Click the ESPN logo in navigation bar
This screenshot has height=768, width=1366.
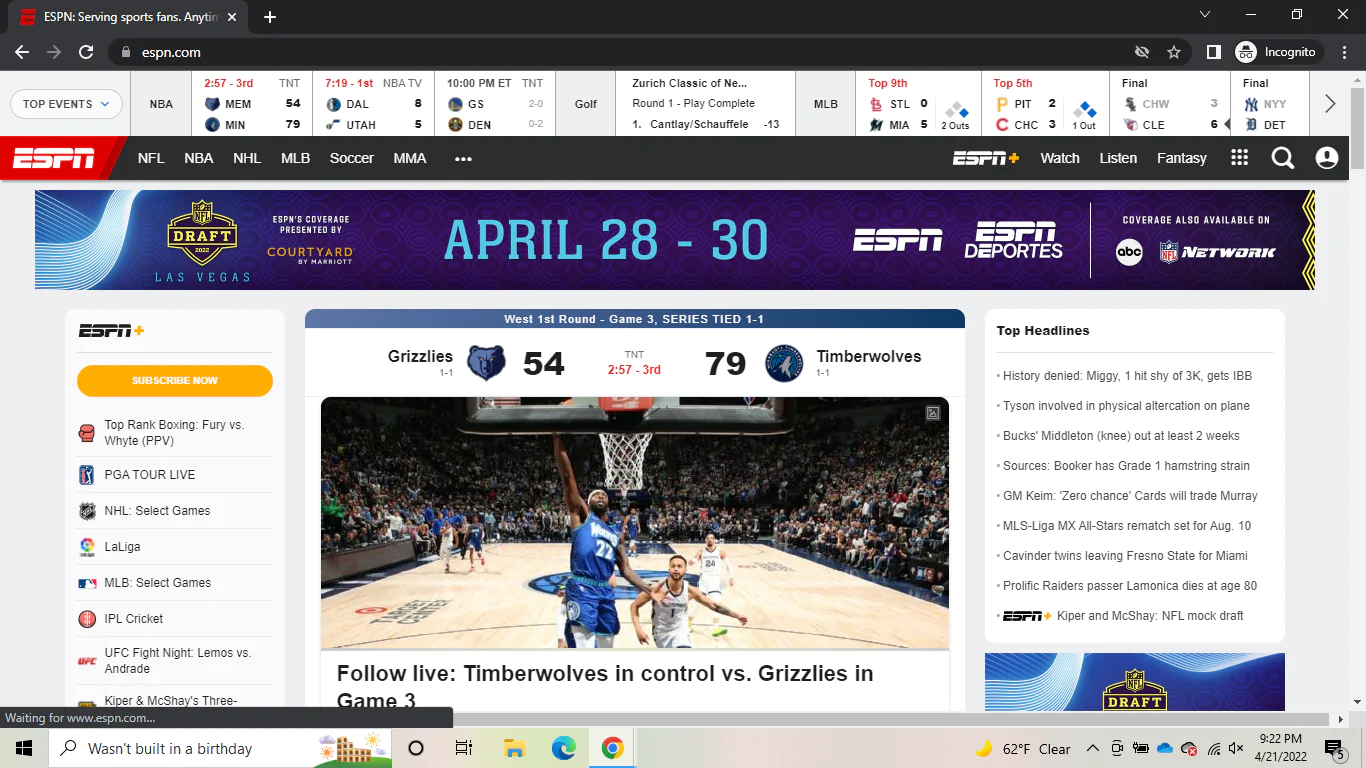coord(54,158)
